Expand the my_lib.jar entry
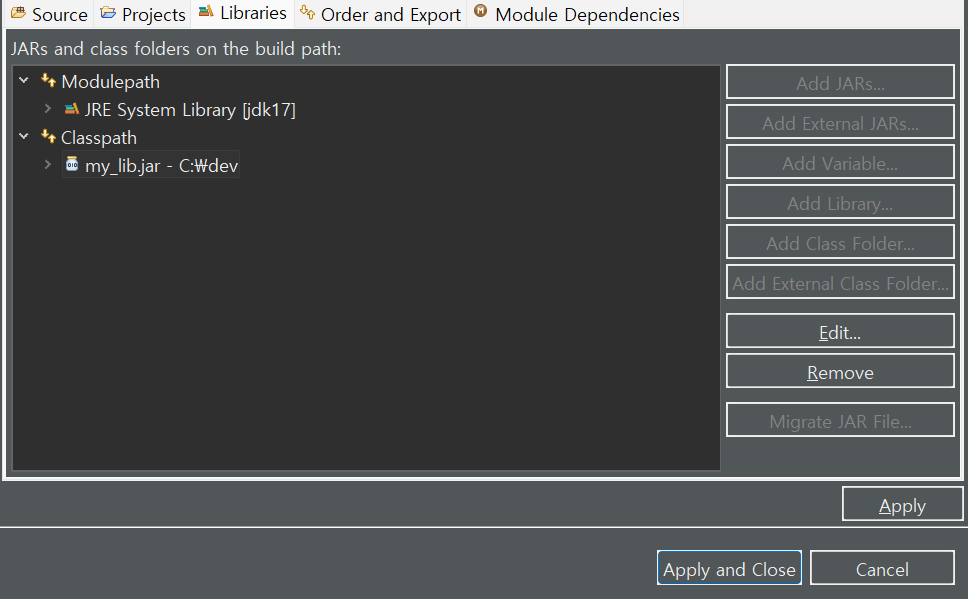 (x=48, y=165)
